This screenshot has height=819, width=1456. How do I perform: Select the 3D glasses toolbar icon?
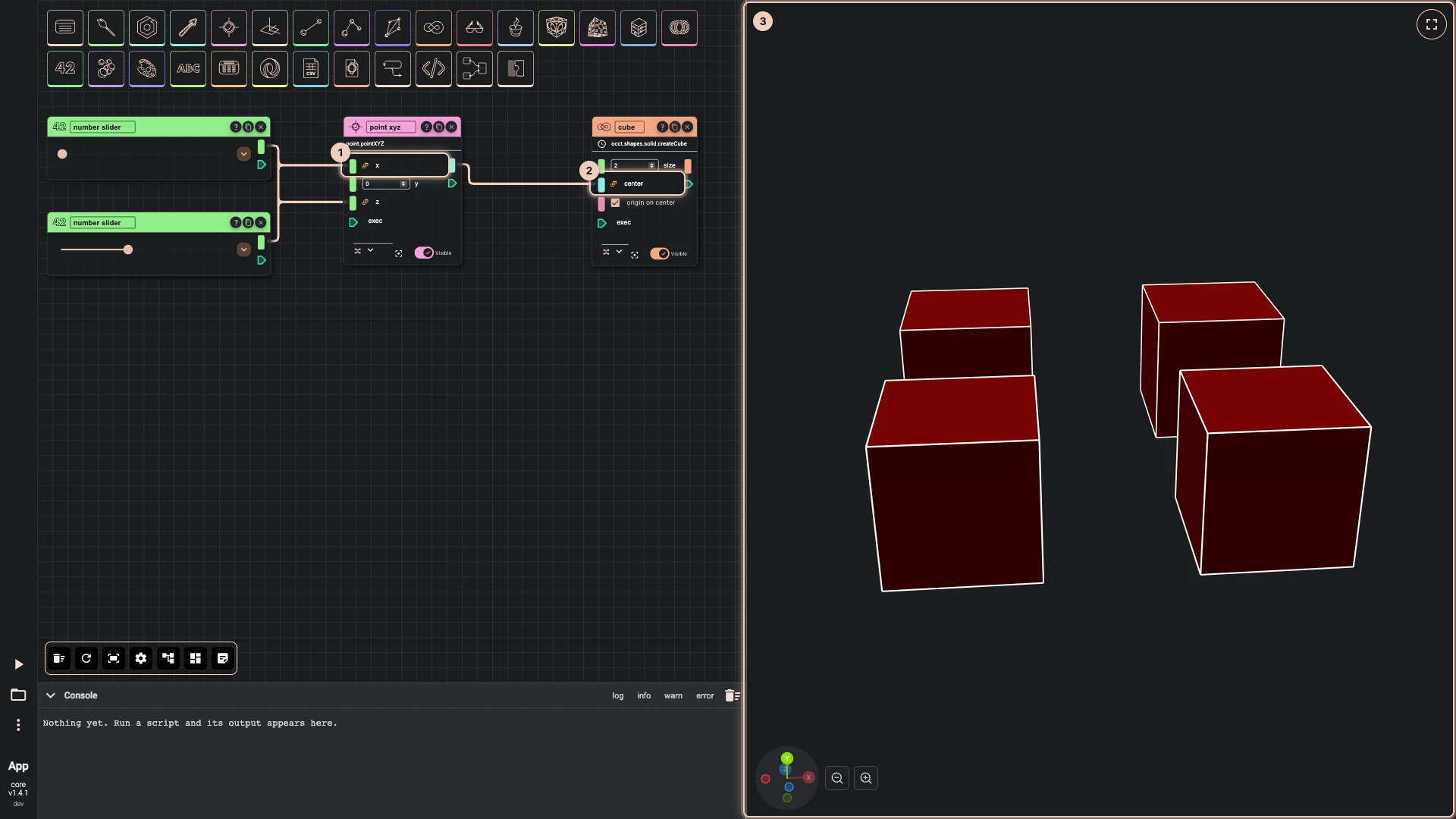475,28
